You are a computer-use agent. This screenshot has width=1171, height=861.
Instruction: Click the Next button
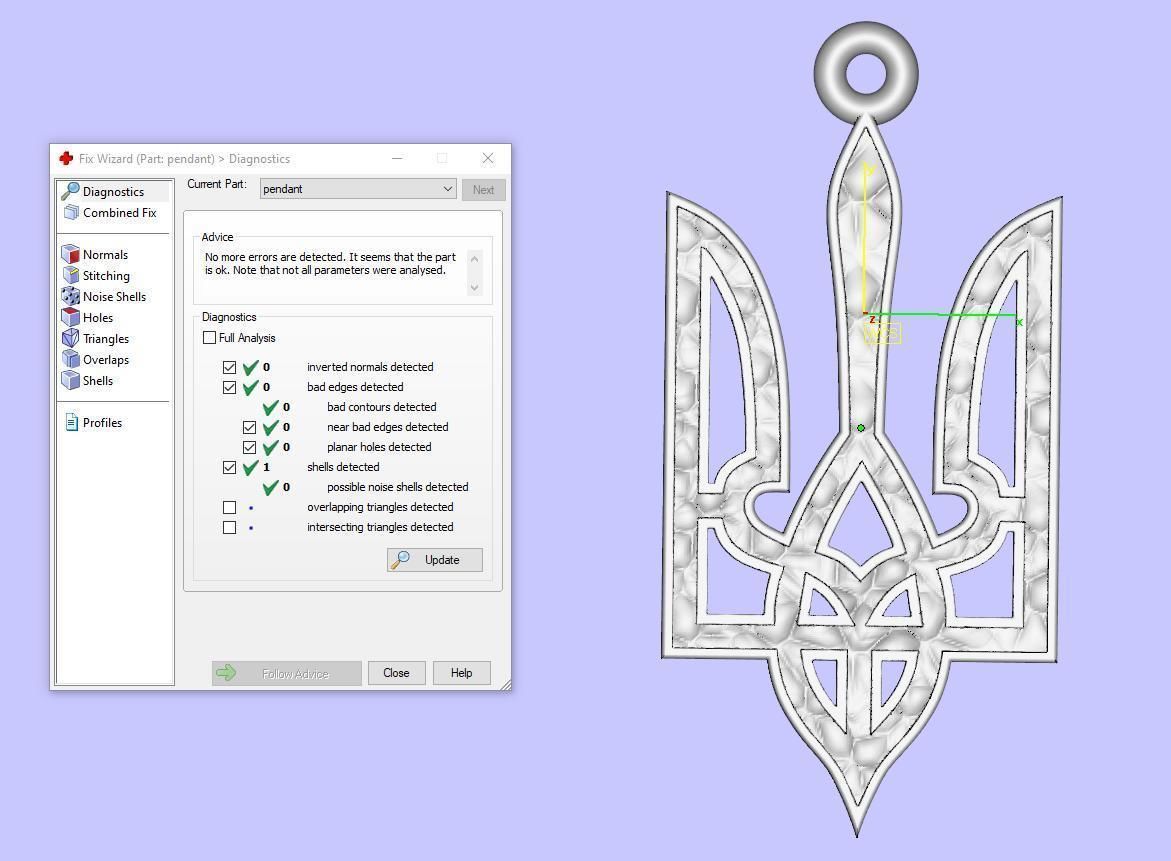pyautogui.click(x=483, y=190)
